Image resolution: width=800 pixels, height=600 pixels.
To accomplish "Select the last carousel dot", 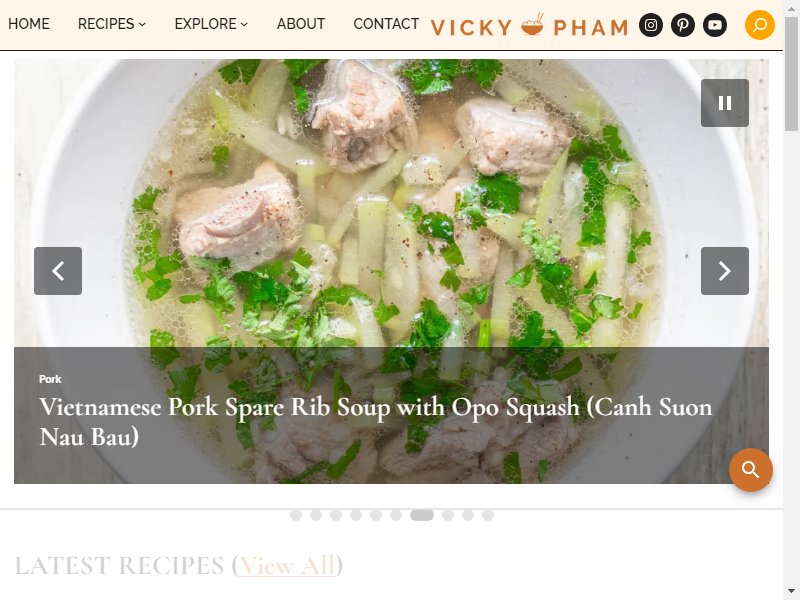I will click(x=488, y=515).
